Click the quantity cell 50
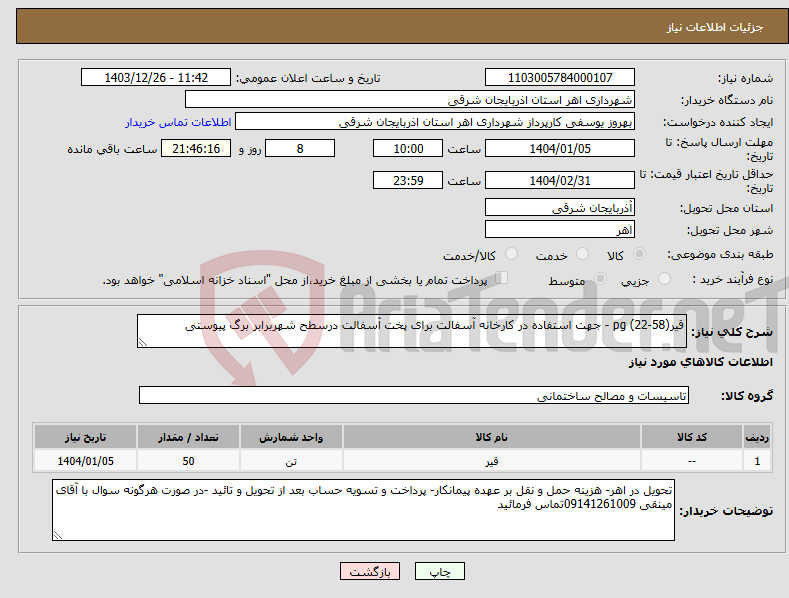Viewport: 789px width, 598px height. pyautogui.click(x=188, y=461)
